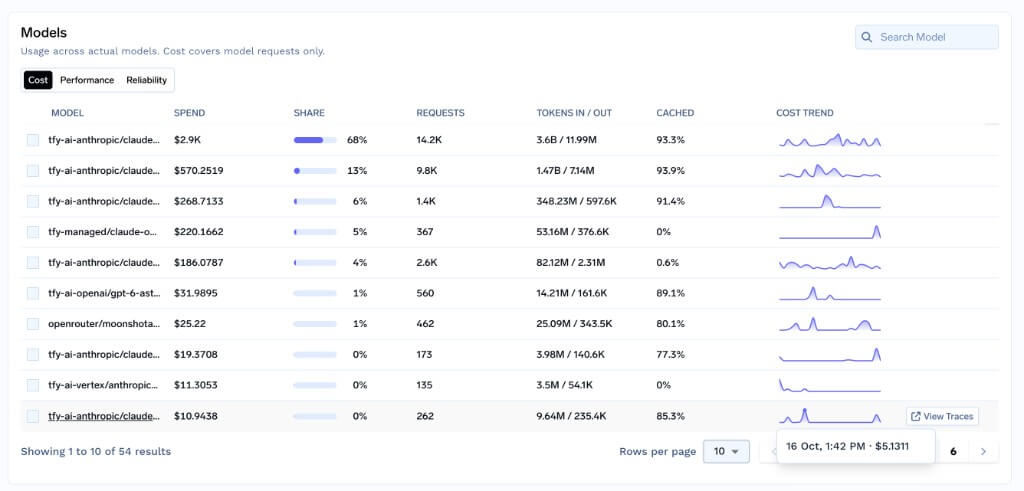The image size is (1024, 491).
Task: Click the $31.9895 spend value
Action: coord(196,293)
